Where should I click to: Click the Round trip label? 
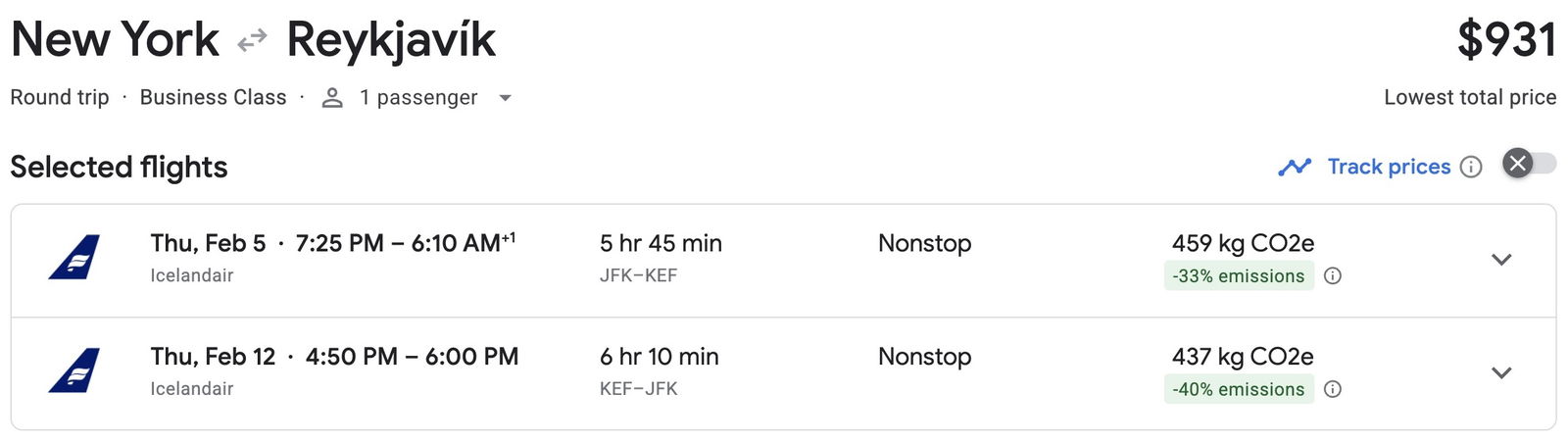(x=60, y=98)
